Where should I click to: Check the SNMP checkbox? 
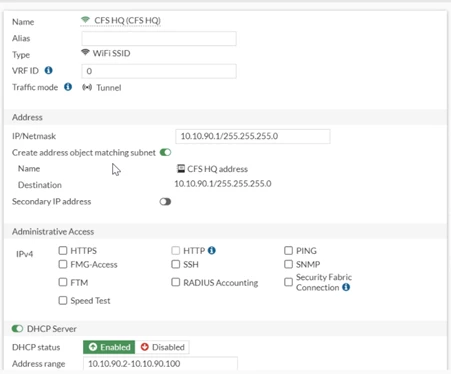click(288, 264)
